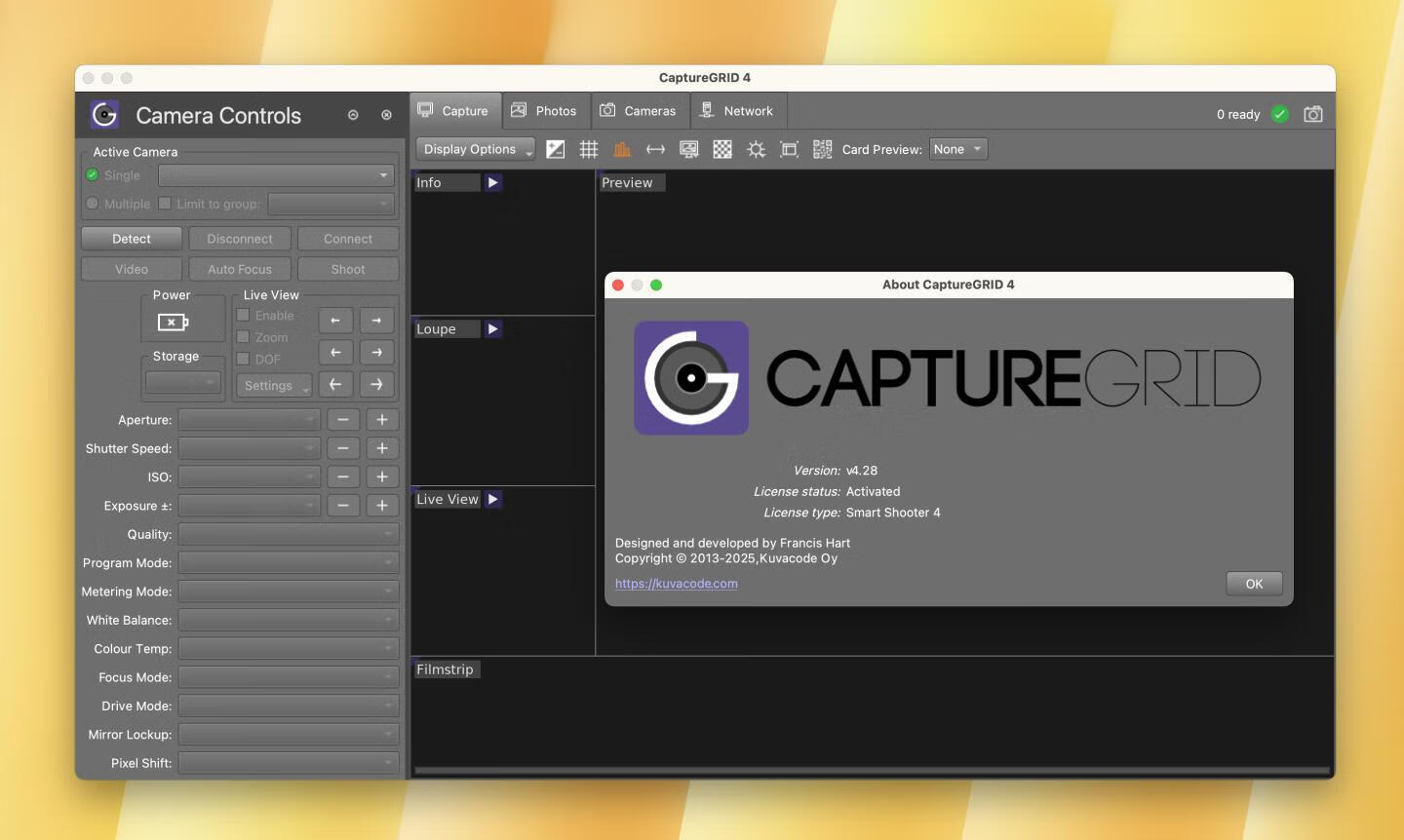Toggle the grid overlay icon
The image size is (1404, 840).
(x=589, y=149)
